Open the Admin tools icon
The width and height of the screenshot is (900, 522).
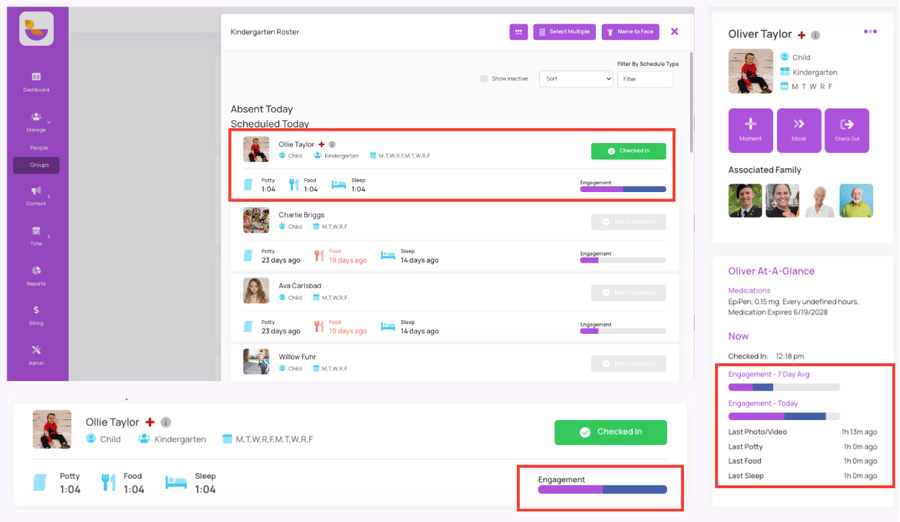click(x=36, y=351)
